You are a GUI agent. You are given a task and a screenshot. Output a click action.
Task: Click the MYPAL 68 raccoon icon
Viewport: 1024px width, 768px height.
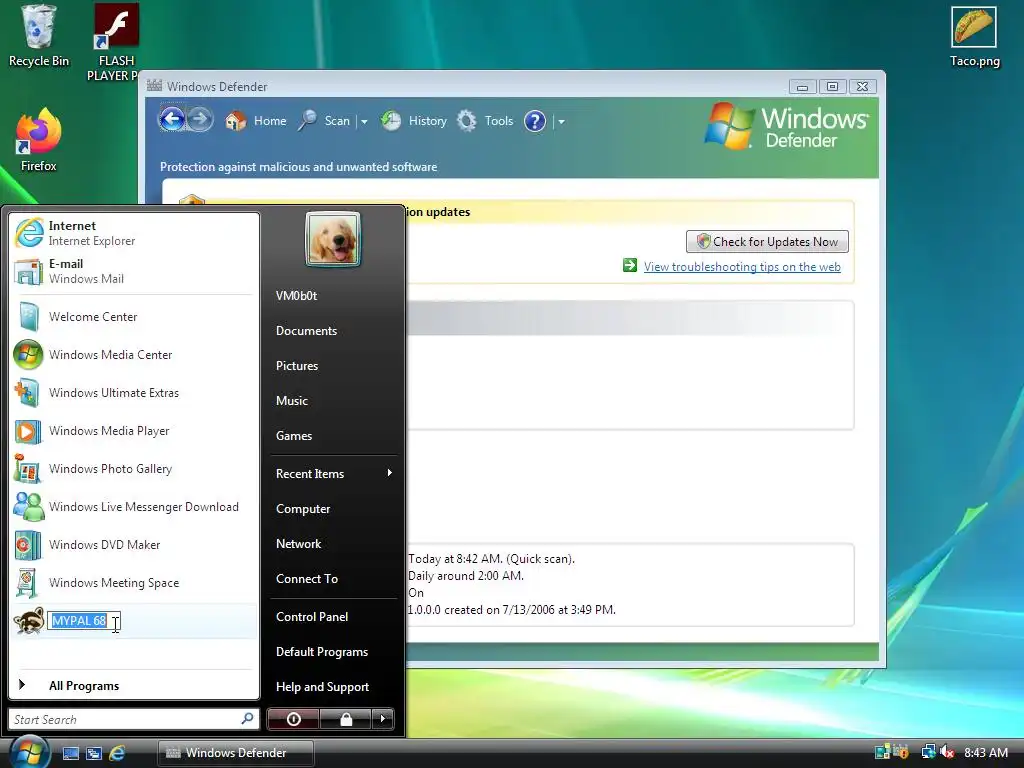(29, 620)
